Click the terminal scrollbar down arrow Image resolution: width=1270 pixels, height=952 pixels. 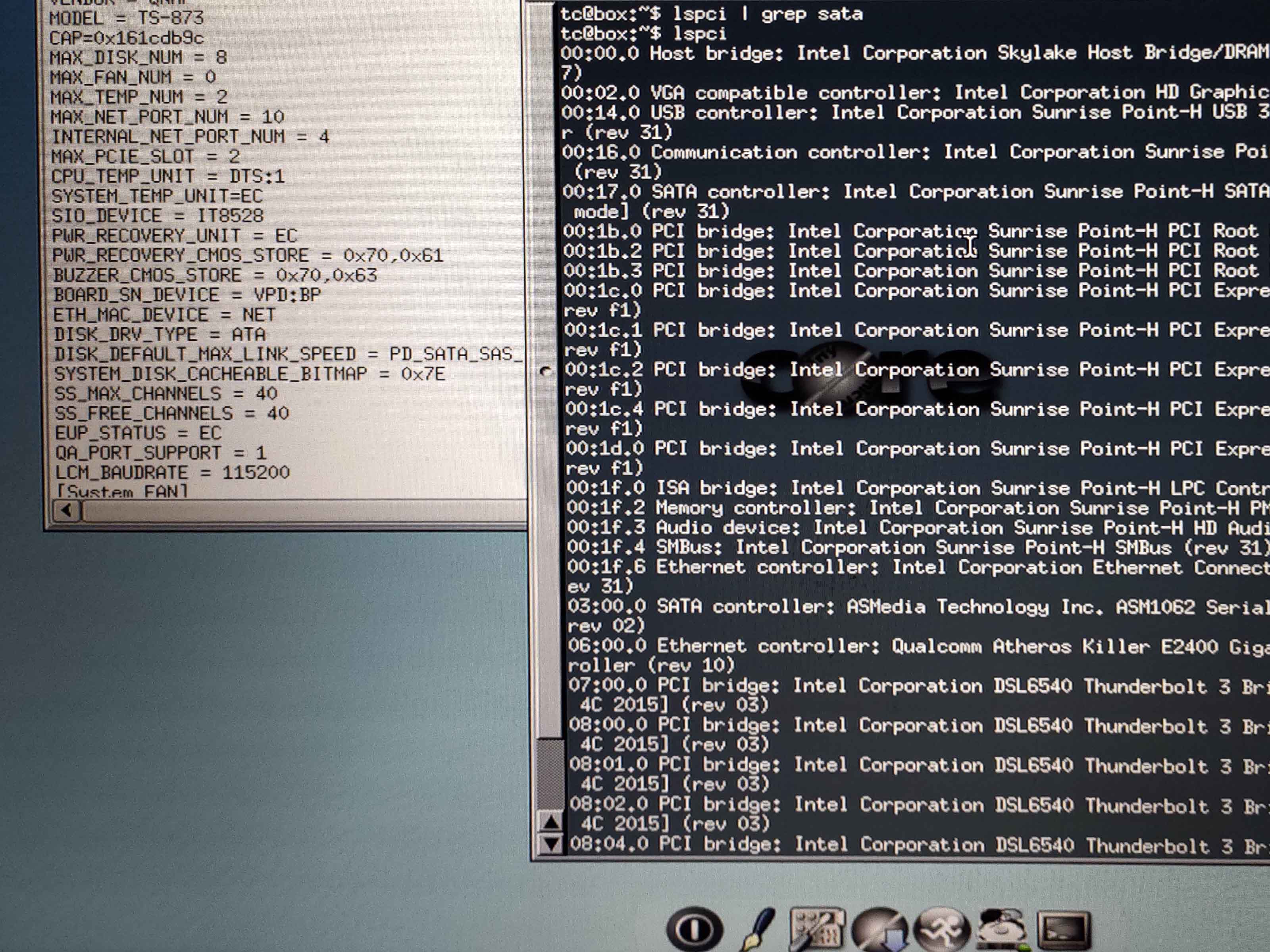click(551, 844)
